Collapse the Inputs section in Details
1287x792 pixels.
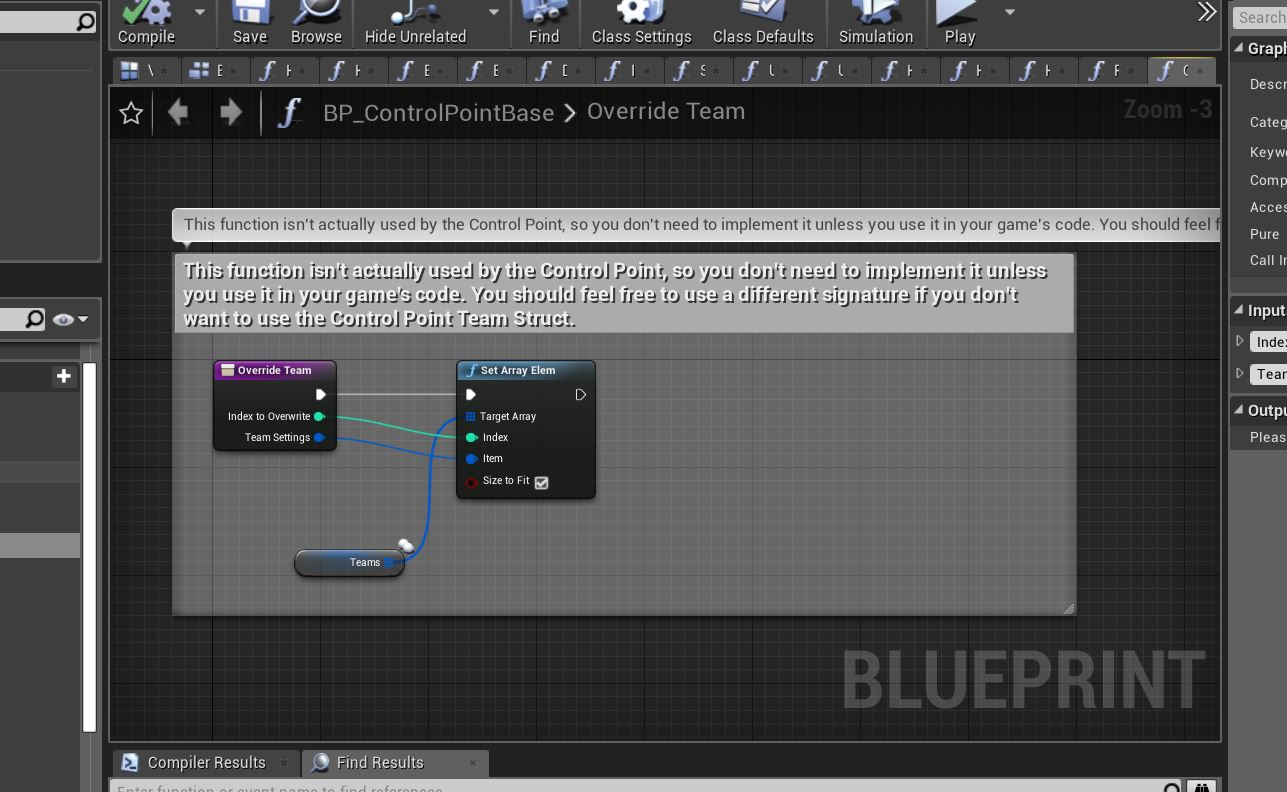1238,310
